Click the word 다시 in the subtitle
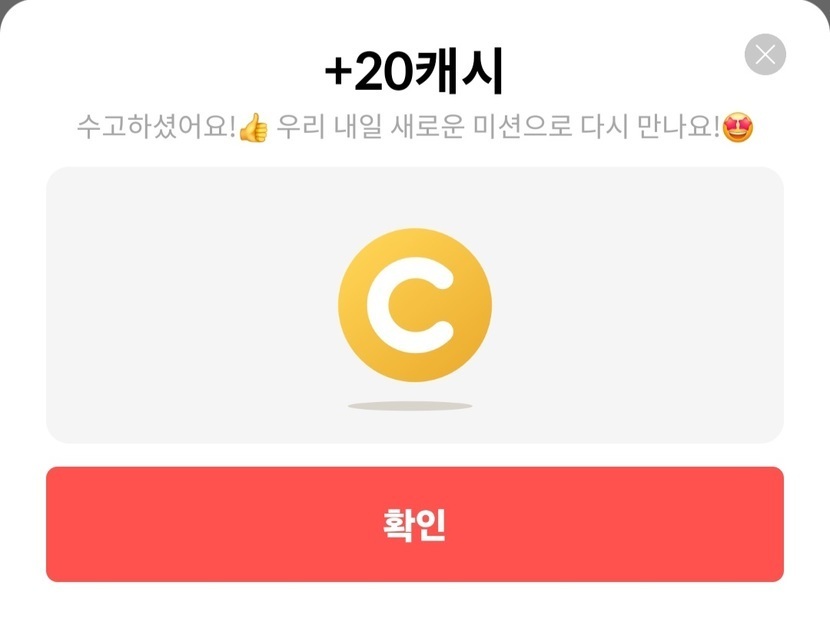The image size is (830, 635). [x=604, y=127]
